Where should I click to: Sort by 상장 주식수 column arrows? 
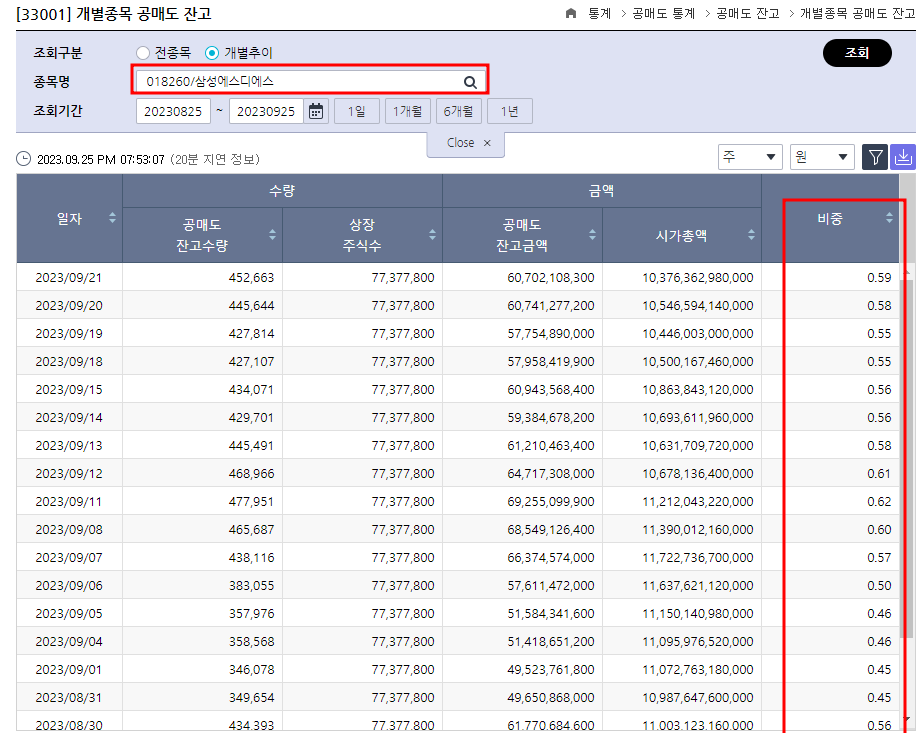coord(432,235)
